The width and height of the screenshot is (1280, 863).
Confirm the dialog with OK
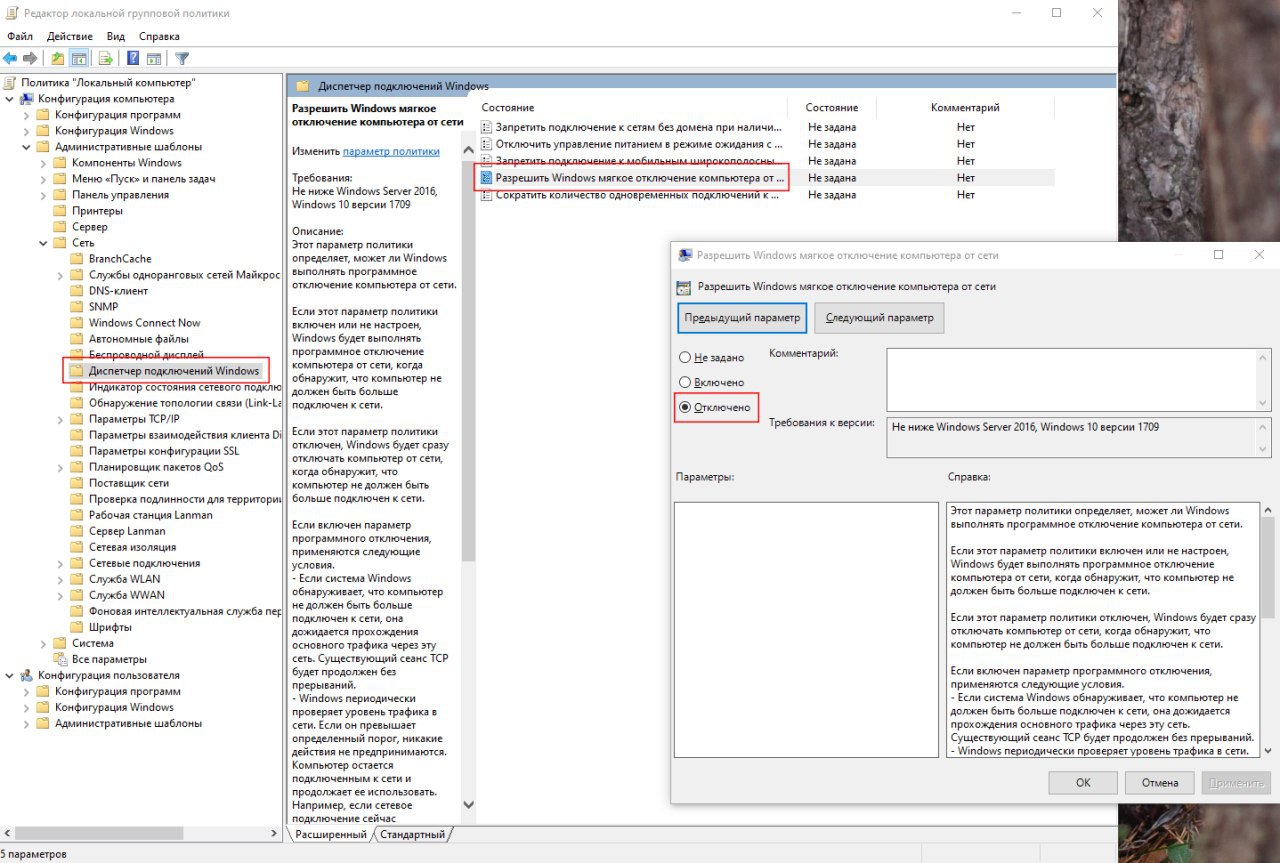[x=1083, y=783]
